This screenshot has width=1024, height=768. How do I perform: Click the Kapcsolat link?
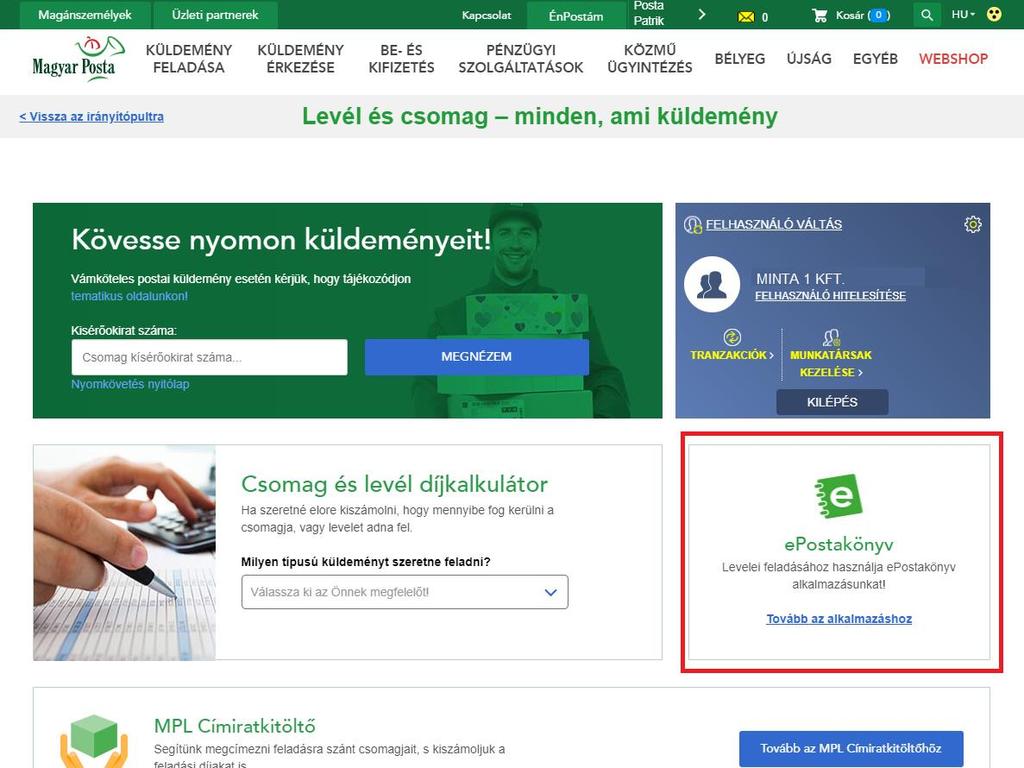point(487,15)
